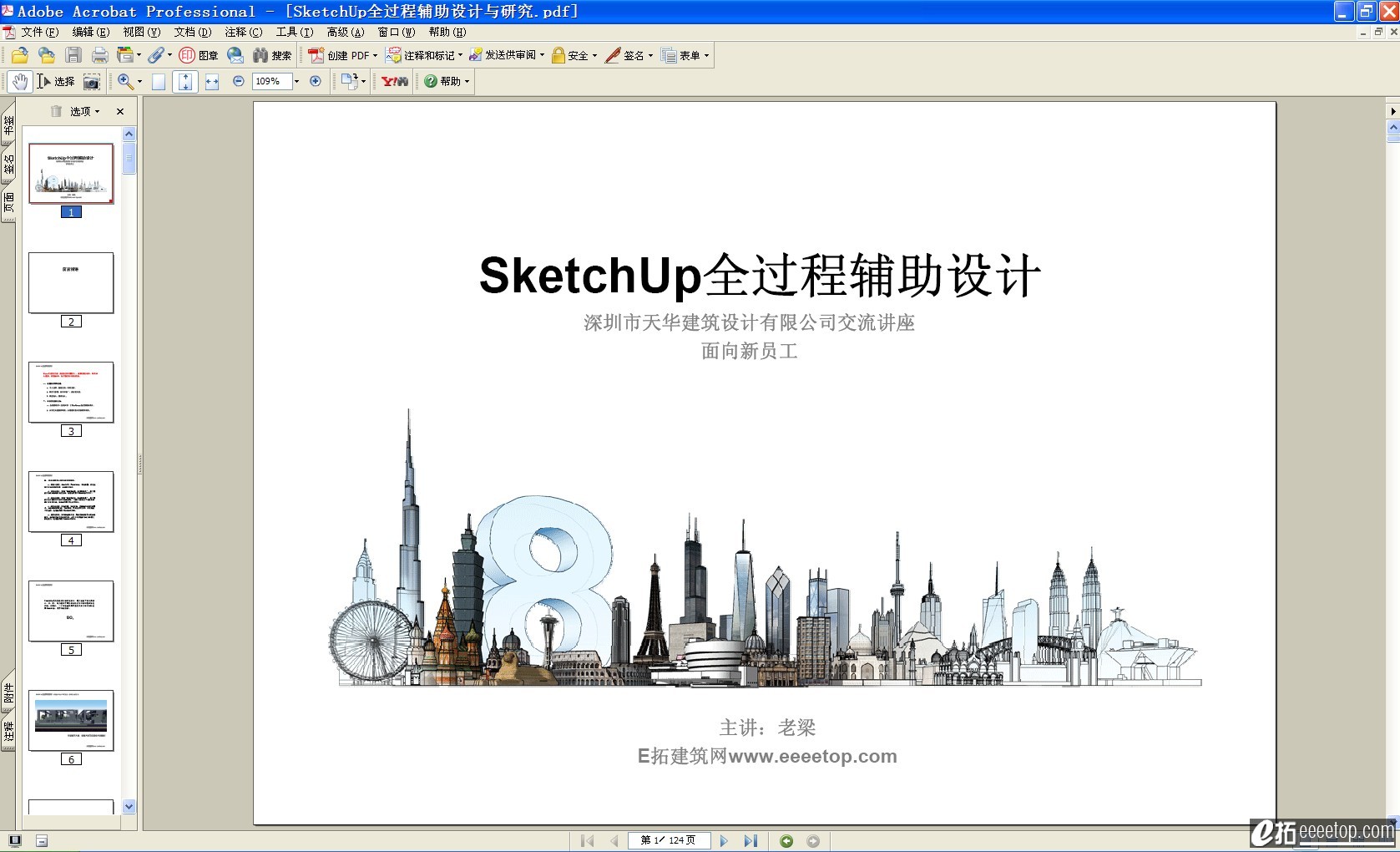The height and width of the screenshot is (852, 1400).
Task: Click the Rotate view page icon
Action: point(349,81)
